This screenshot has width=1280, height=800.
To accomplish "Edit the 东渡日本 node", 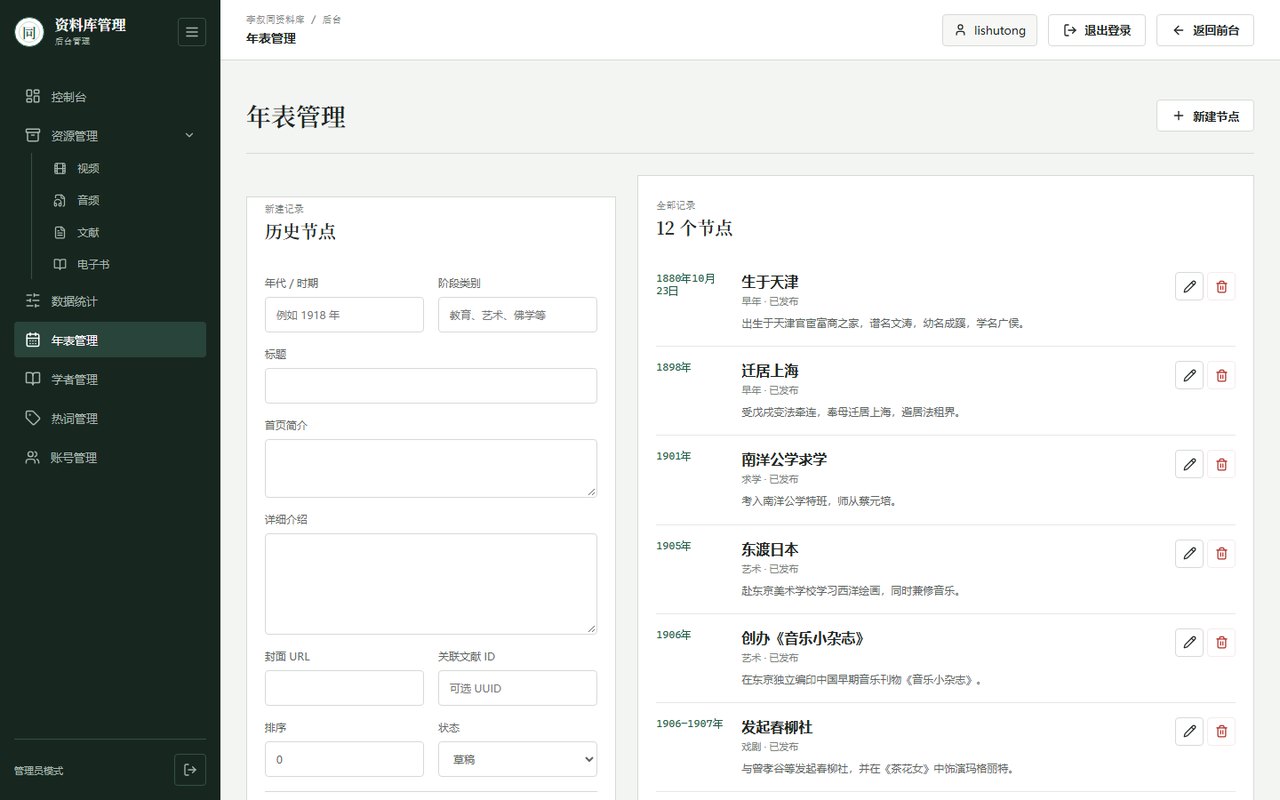I will [x=1189, y=554].
